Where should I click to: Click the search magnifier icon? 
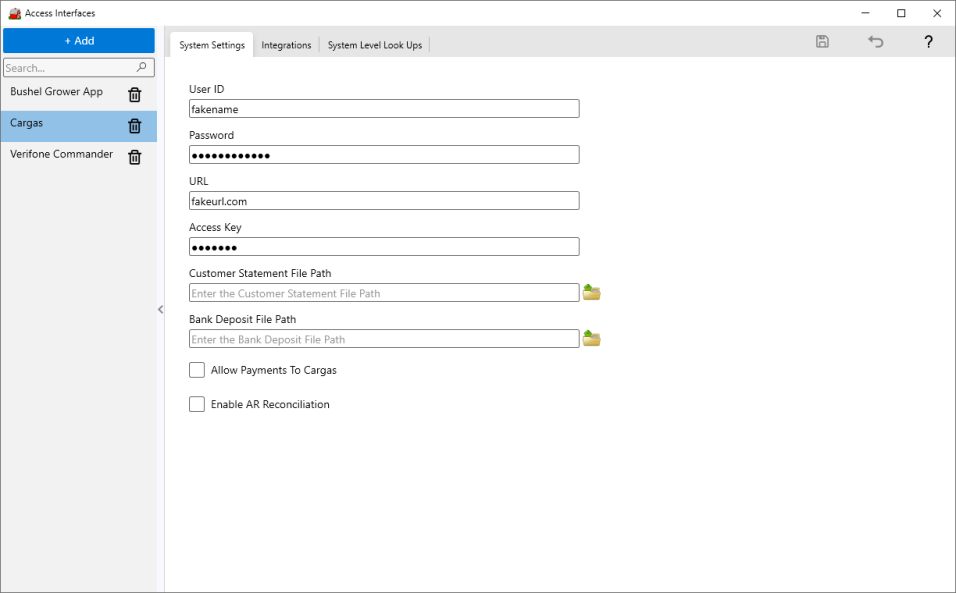[x=143, y=68]
